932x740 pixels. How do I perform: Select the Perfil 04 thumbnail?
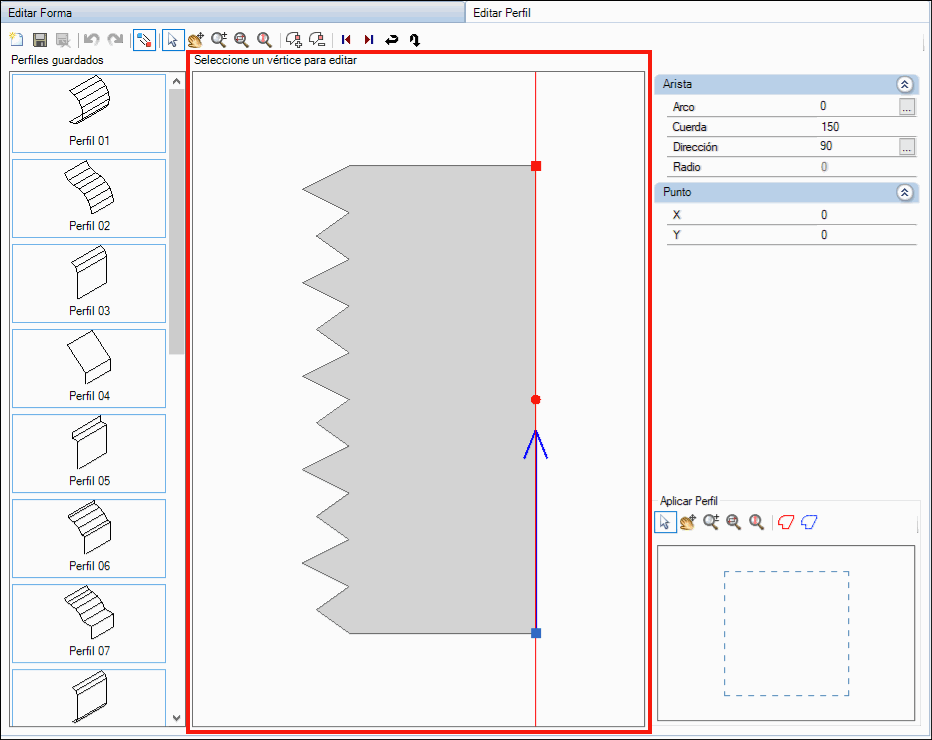click(89, 369)
